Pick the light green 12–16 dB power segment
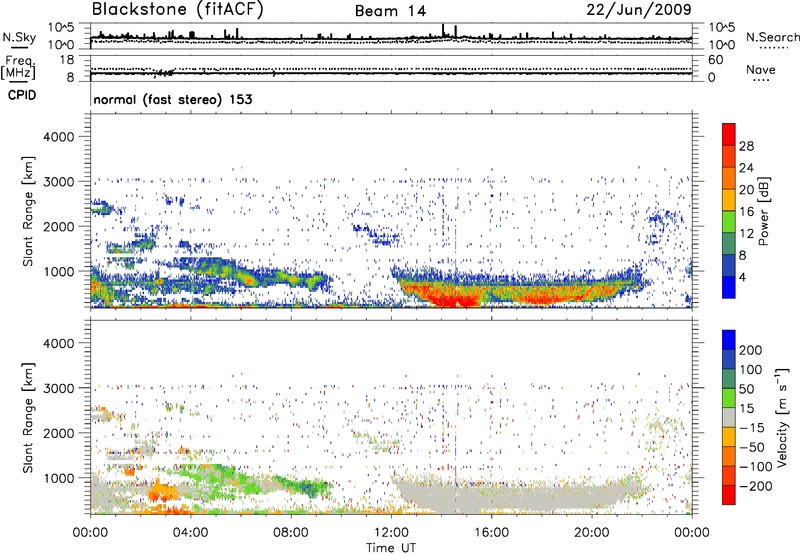The width and height of the screenshot is (800, 554). pyautogui.click(x=729, y=222)
